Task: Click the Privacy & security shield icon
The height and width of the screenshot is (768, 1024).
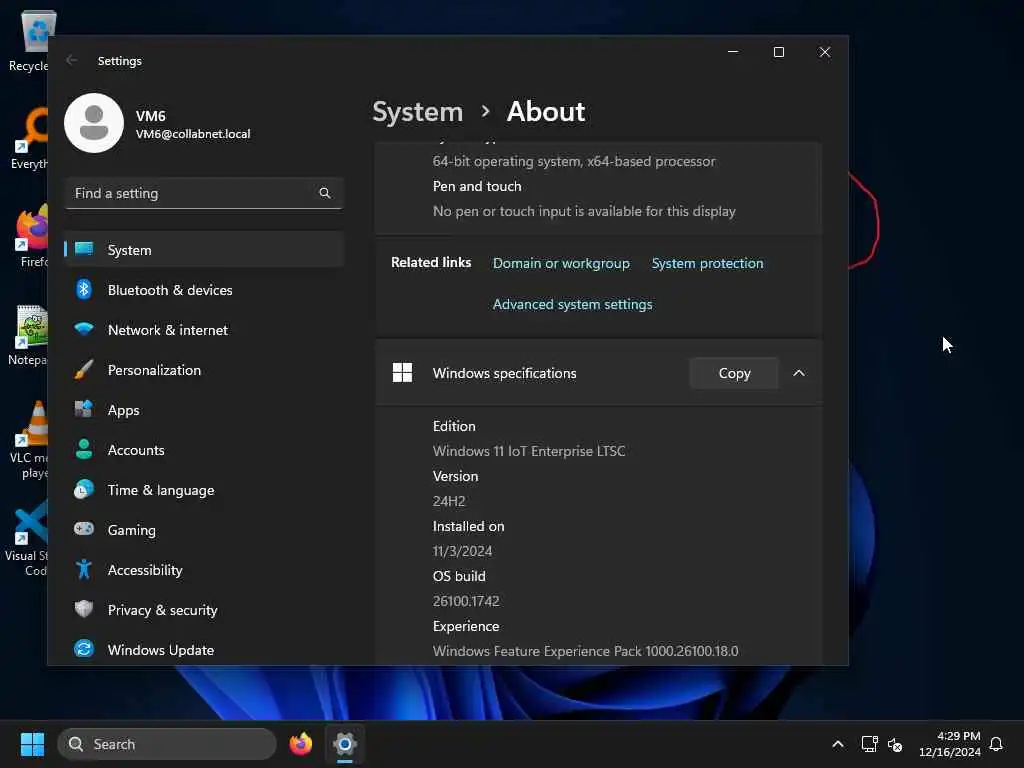Action: [x=84, y=609]
